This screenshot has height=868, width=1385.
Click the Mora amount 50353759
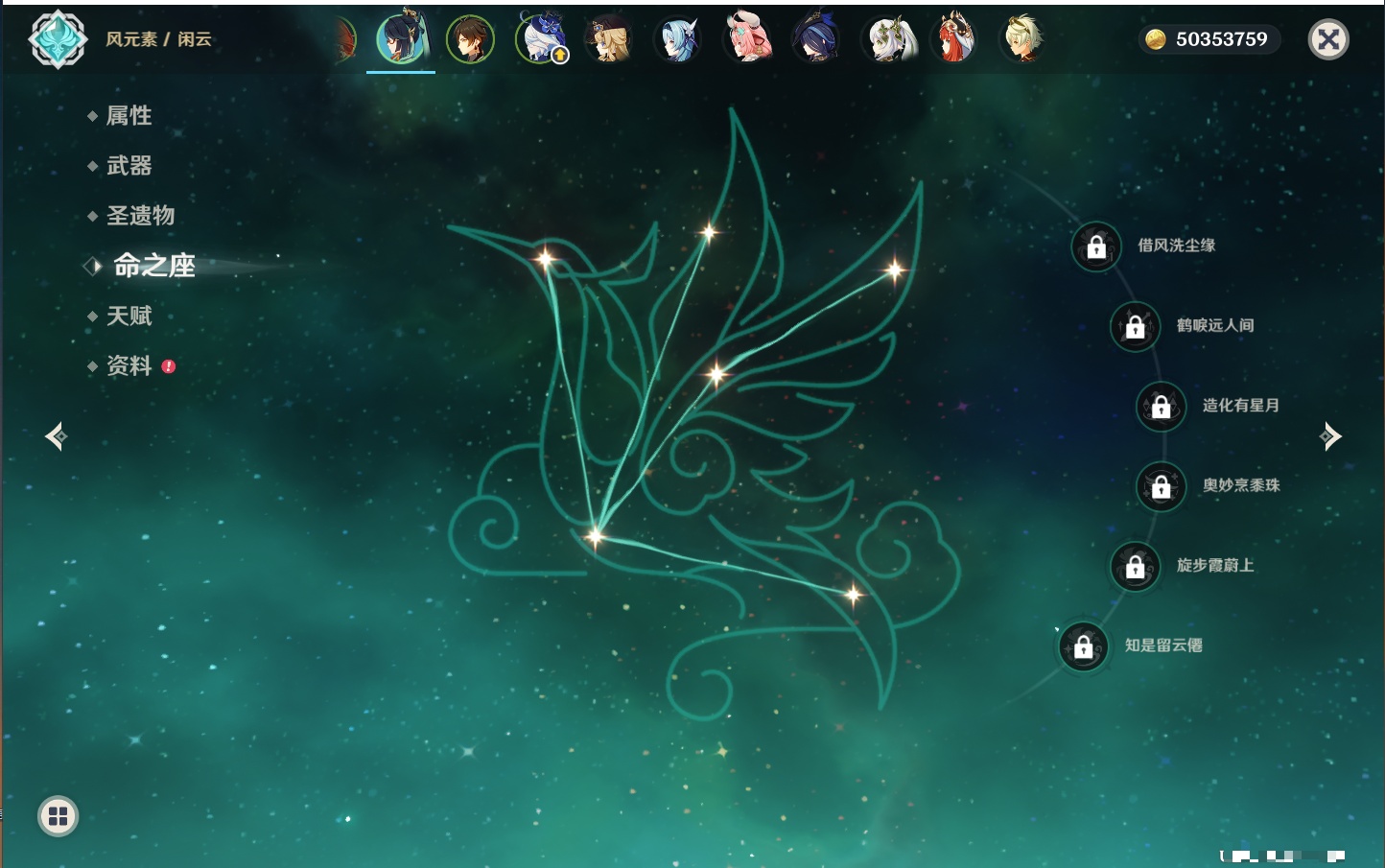(x=1222, y=39)
